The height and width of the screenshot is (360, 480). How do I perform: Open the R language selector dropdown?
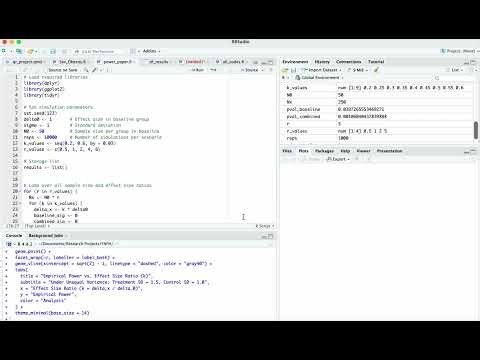point(285,78)
